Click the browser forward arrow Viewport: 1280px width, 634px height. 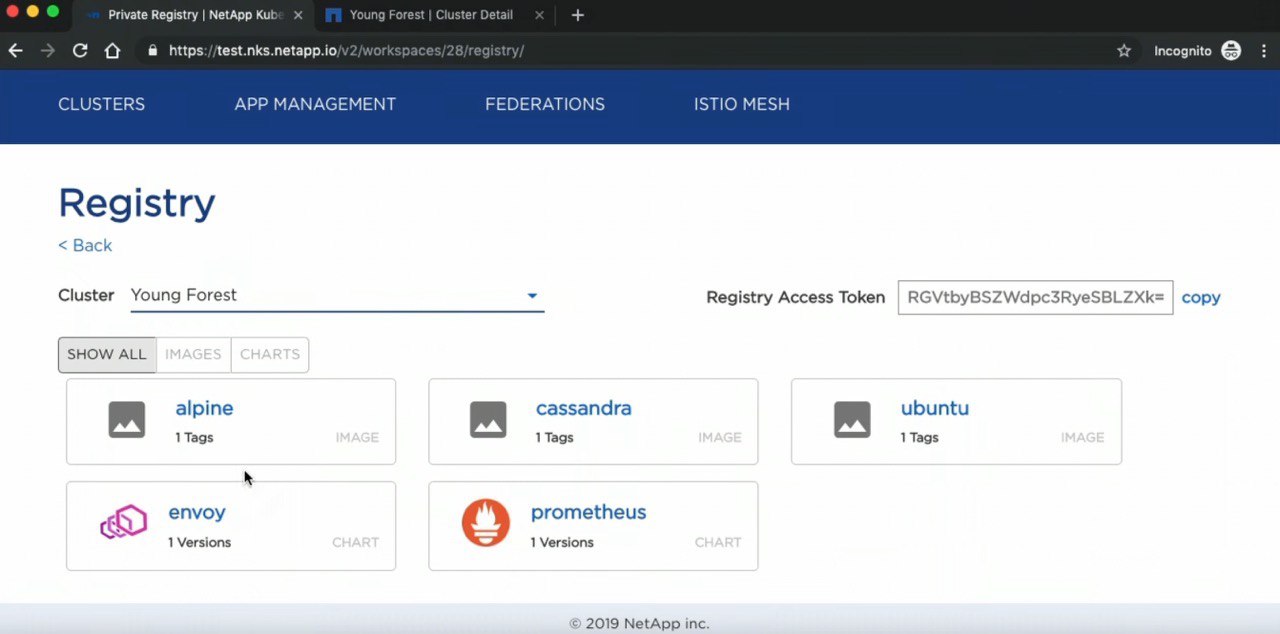pyautogui.click(x=47, y=50)
